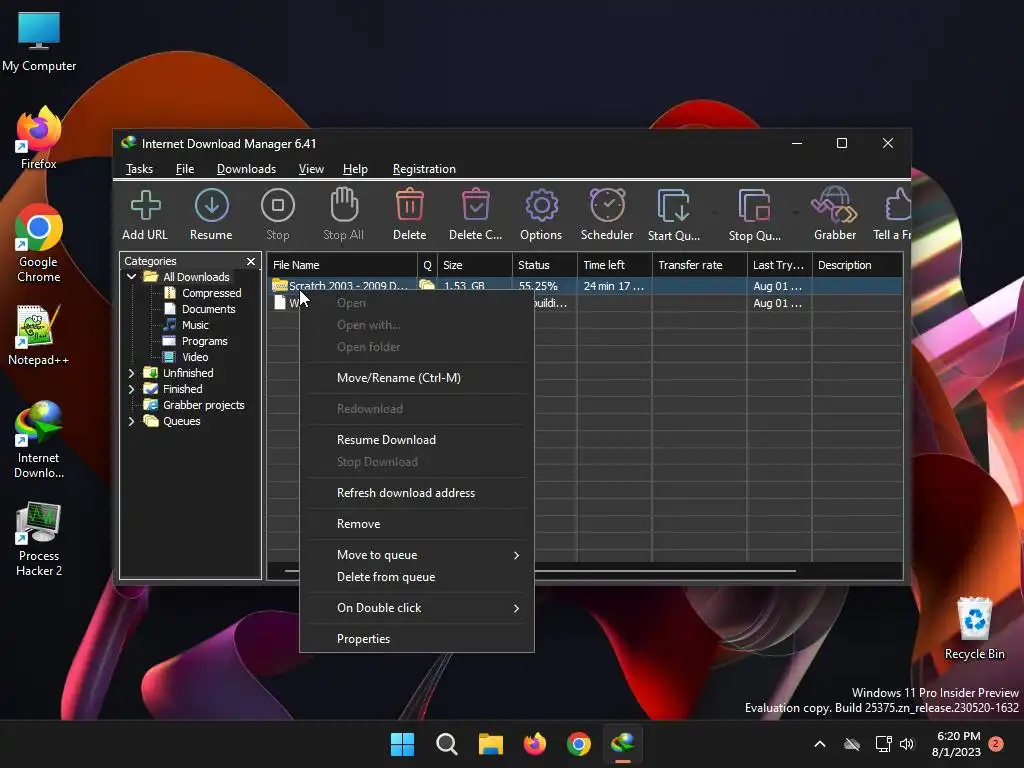The width and height of the screenshot is (1024, 768).
Task: Click the volume speaker icon in system tray
Action: click(x=907, y=744)
